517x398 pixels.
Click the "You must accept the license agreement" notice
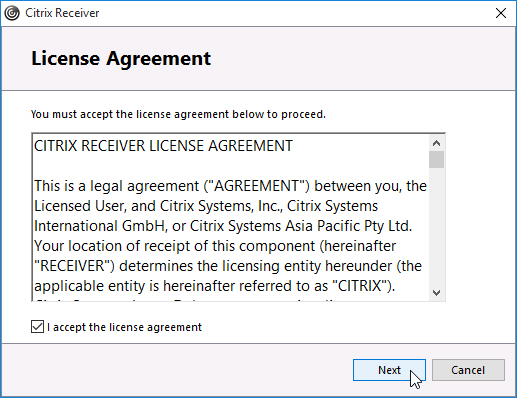(178, 114)
